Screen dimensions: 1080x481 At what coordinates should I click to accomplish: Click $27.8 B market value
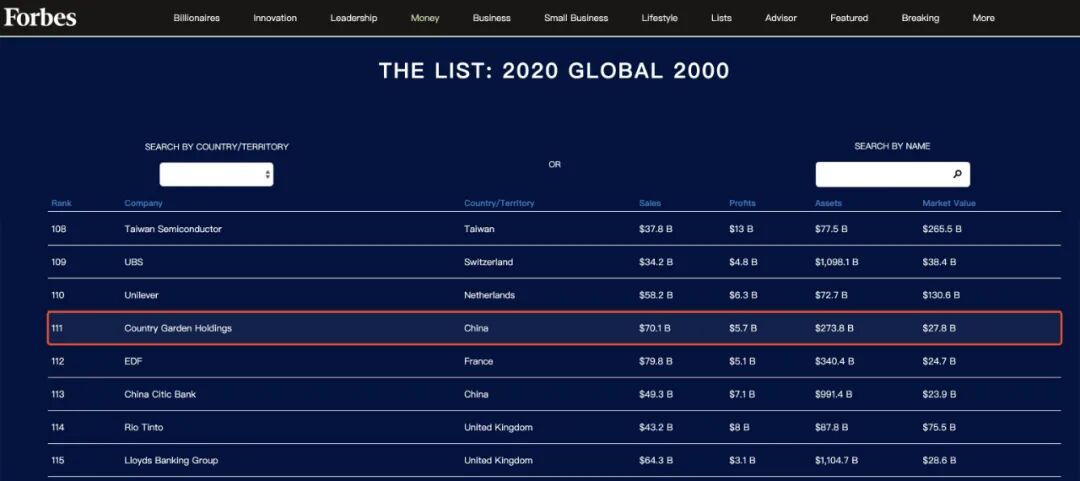point(939,328)
